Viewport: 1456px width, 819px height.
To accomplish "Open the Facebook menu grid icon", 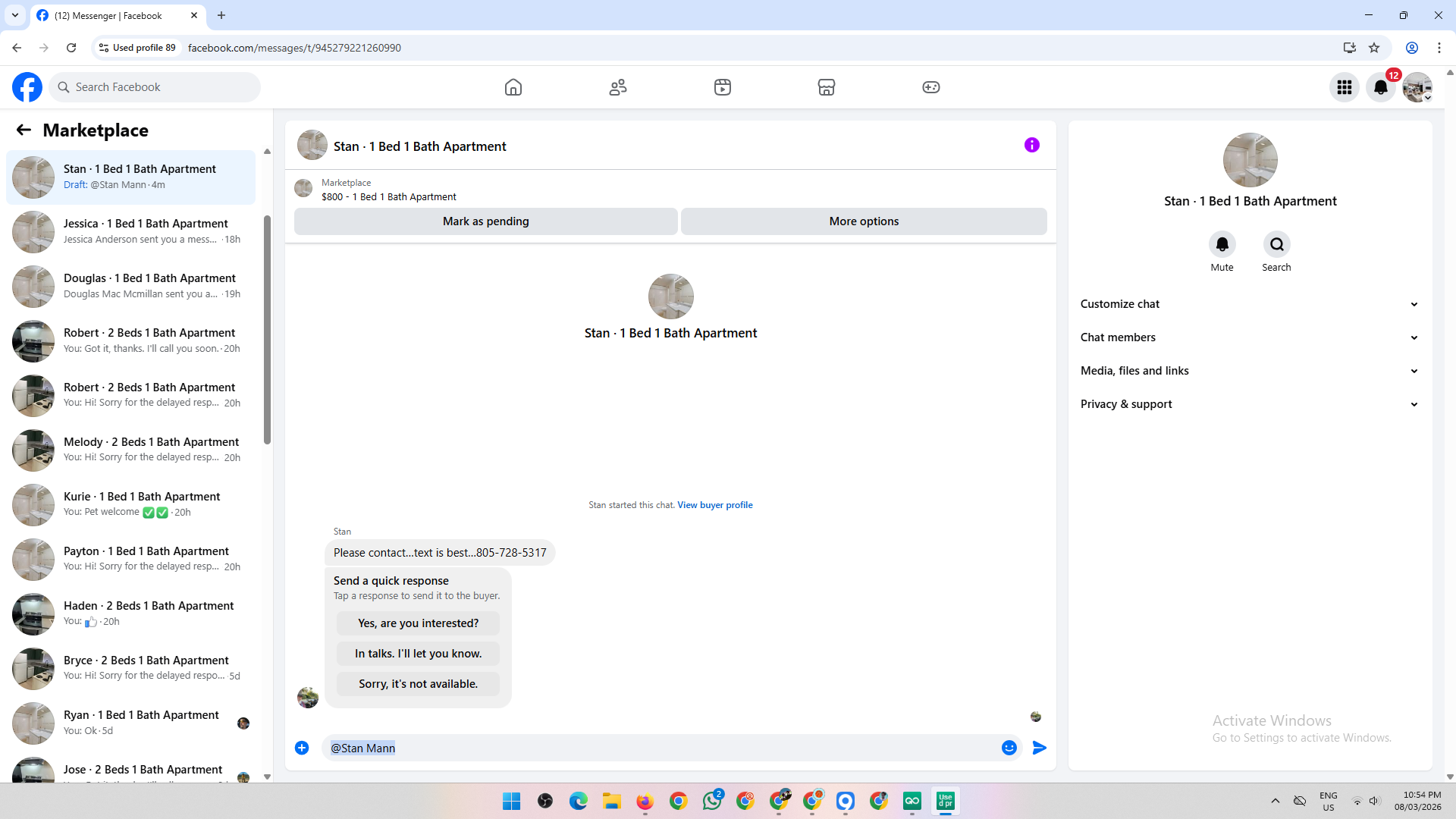I will (x=1345, y=87).
